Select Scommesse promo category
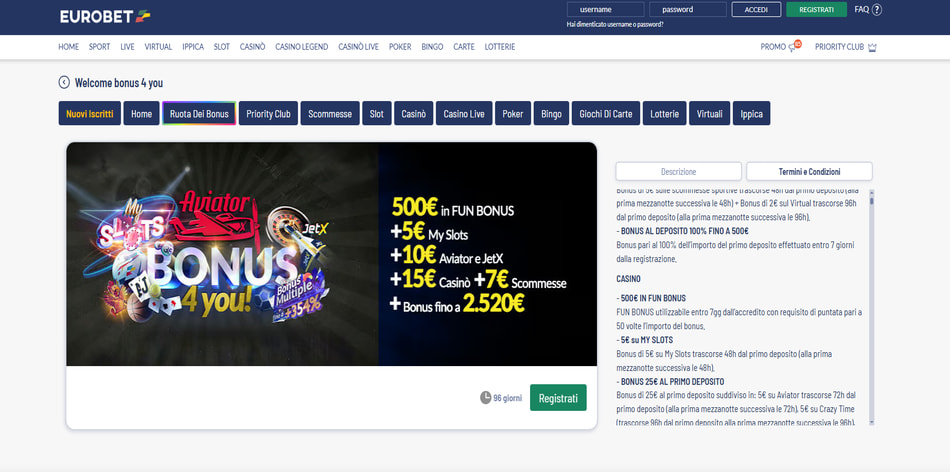This screenshot has height=472, width=950. click(330, 113)
